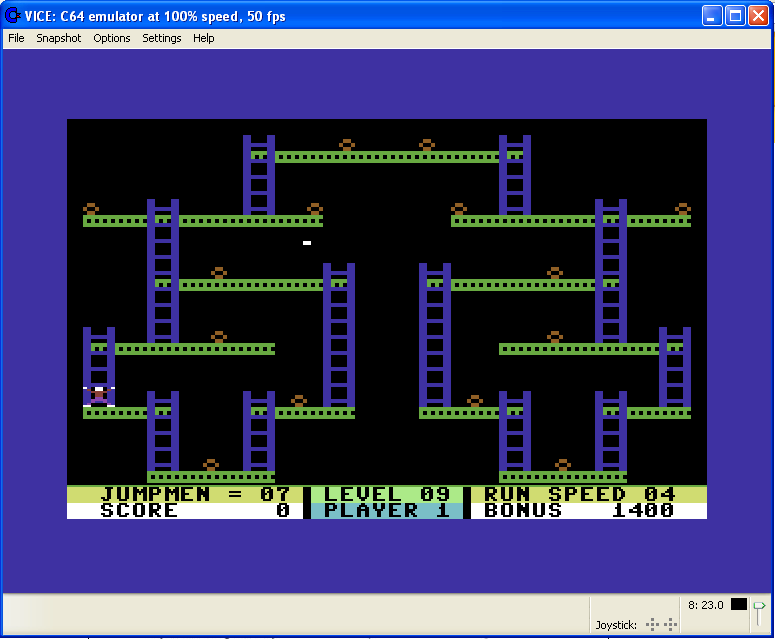Click the "JUMPMEN = 07" lives text
Screen dimensions: 775x639
coord(195,494)
